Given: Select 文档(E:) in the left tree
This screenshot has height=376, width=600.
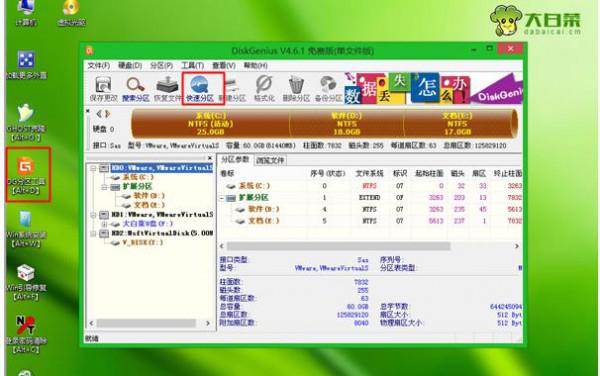Looking at the screenshot, I should [x=149, y=205].
